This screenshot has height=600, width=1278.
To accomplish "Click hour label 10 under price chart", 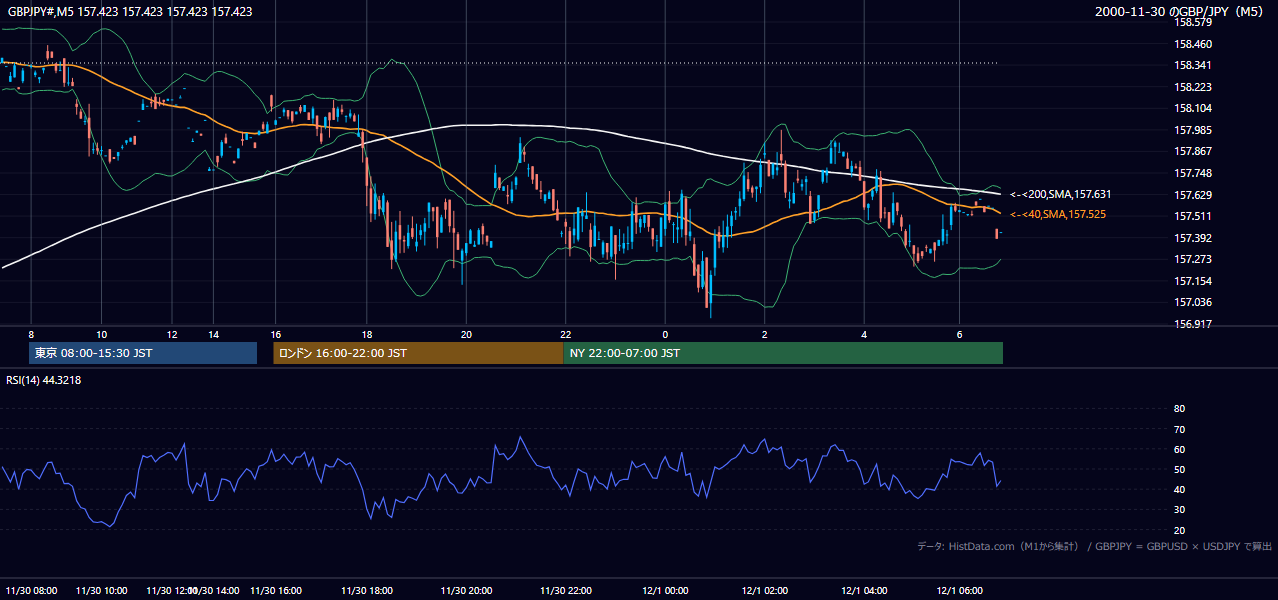I will coord(101,335).
